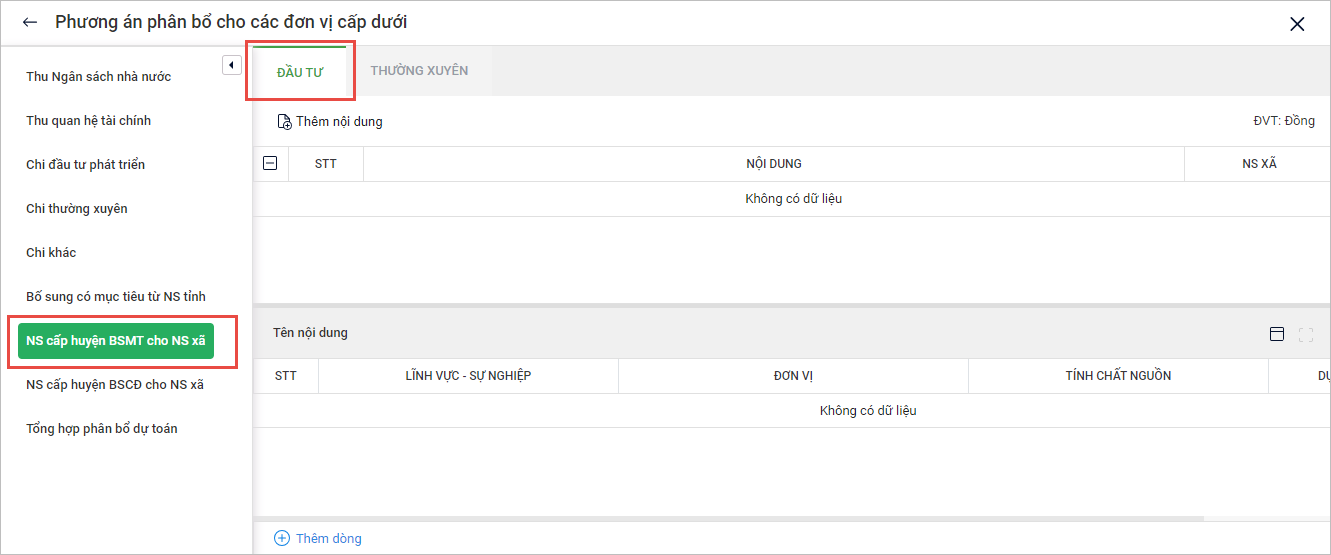Select NS cấp huyện BSMT cho NS xã
Screen dimensions: 1331x555
tap(116, 341)
